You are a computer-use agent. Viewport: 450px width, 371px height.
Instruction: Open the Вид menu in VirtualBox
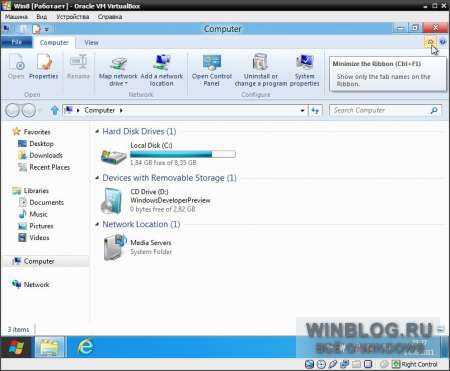(42, 17)
